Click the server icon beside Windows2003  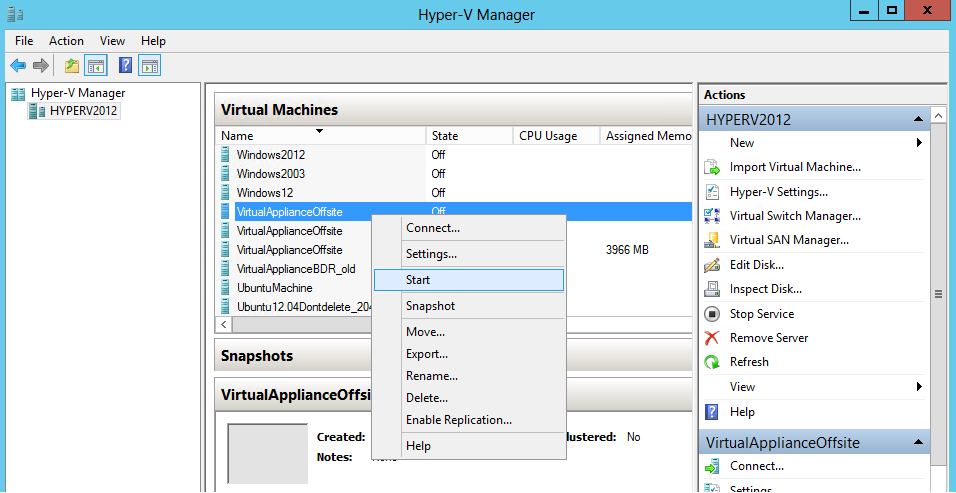pyautogui.click(x=226, y=174)
